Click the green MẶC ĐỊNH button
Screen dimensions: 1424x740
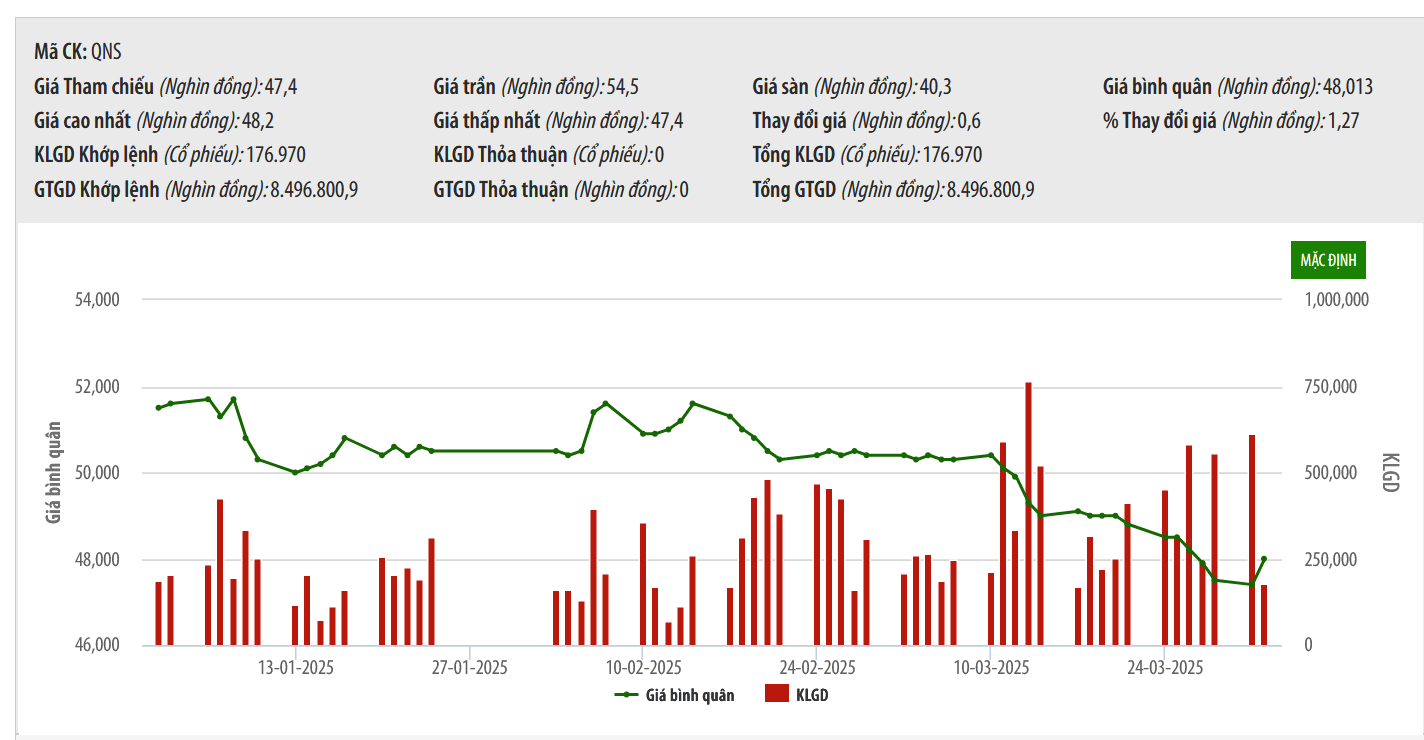1328,260
